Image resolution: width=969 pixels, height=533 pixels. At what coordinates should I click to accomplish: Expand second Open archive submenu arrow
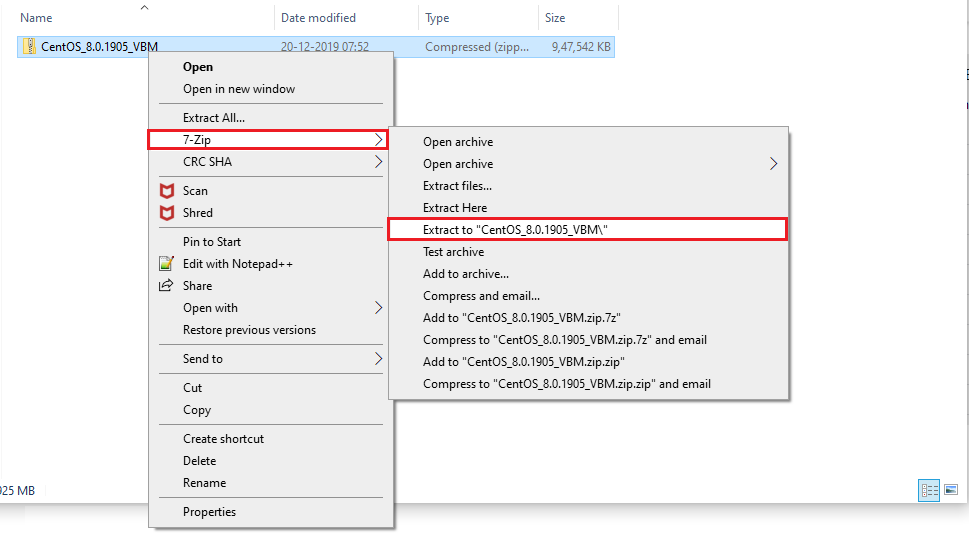[773, 164]
